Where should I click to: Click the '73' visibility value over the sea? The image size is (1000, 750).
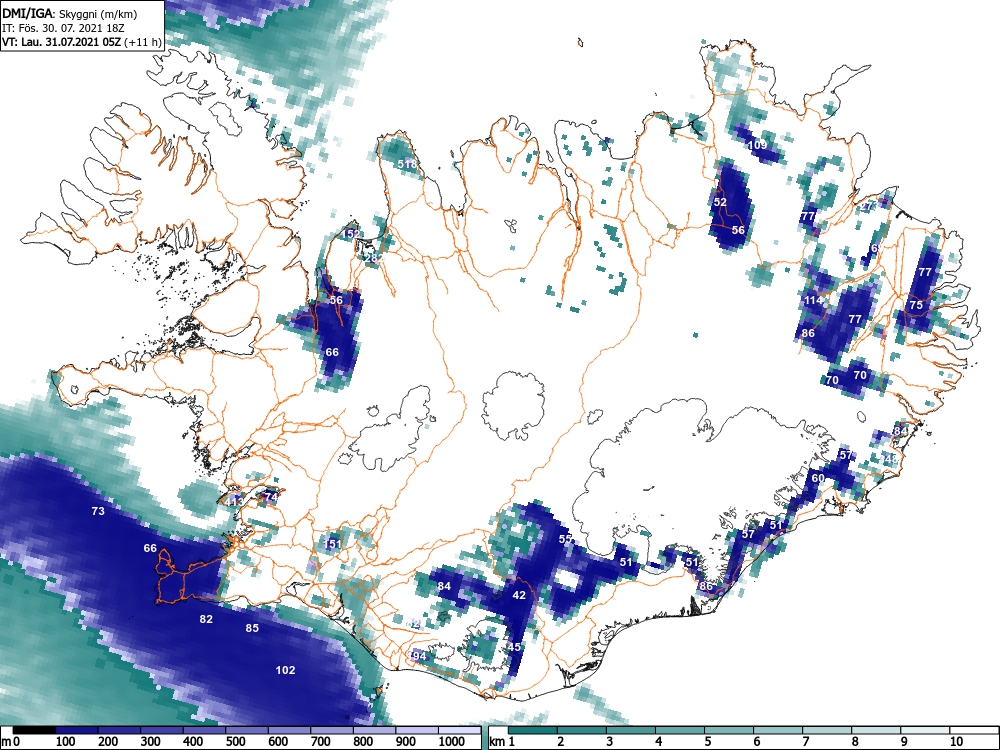98,511
